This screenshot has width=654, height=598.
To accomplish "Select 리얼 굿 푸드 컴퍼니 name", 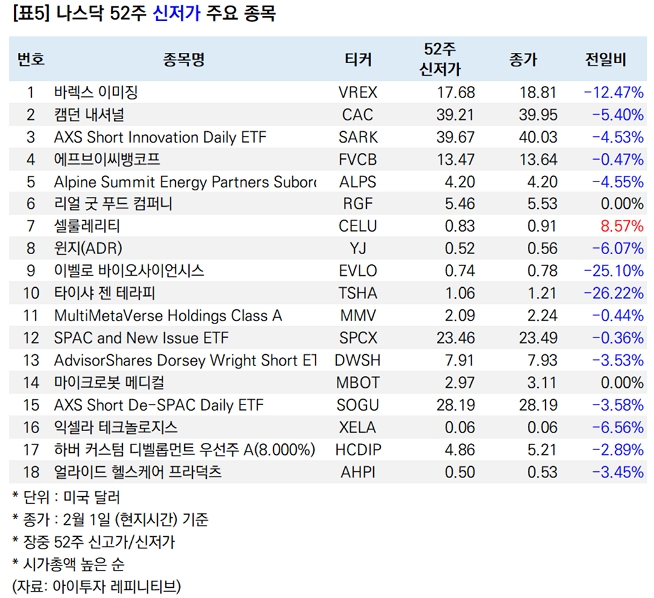I will point(113,204).
